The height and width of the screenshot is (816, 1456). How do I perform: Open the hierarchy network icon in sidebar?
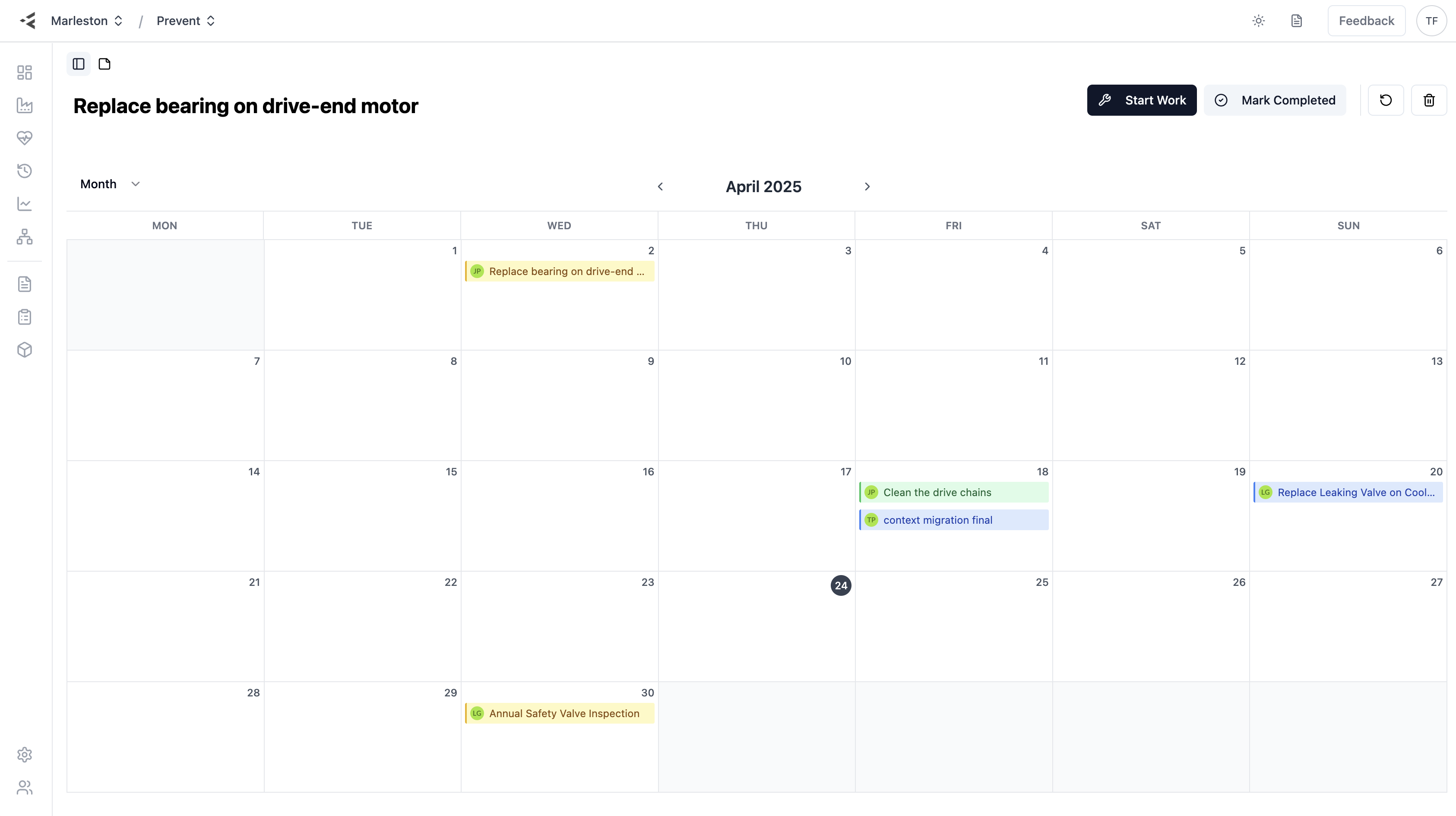click(x=24, y=236)
